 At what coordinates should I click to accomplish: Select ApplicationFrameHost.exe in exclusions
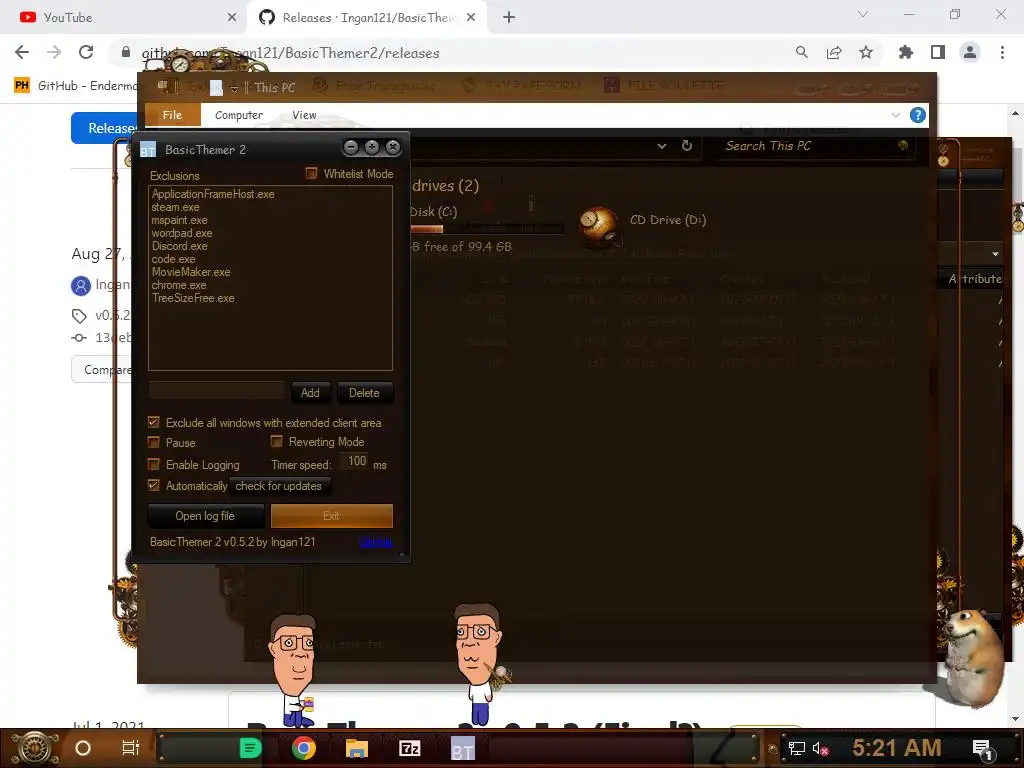coord(213,194)
